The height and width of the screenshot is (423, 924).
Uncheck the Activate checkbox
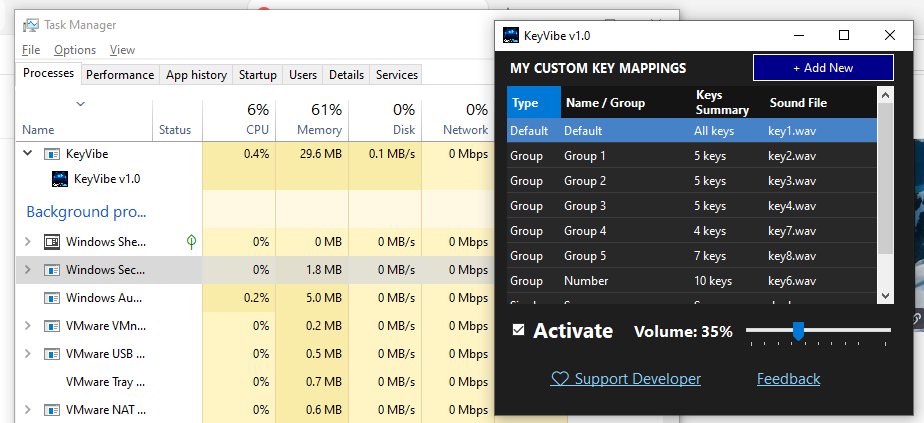click(518, 330)
